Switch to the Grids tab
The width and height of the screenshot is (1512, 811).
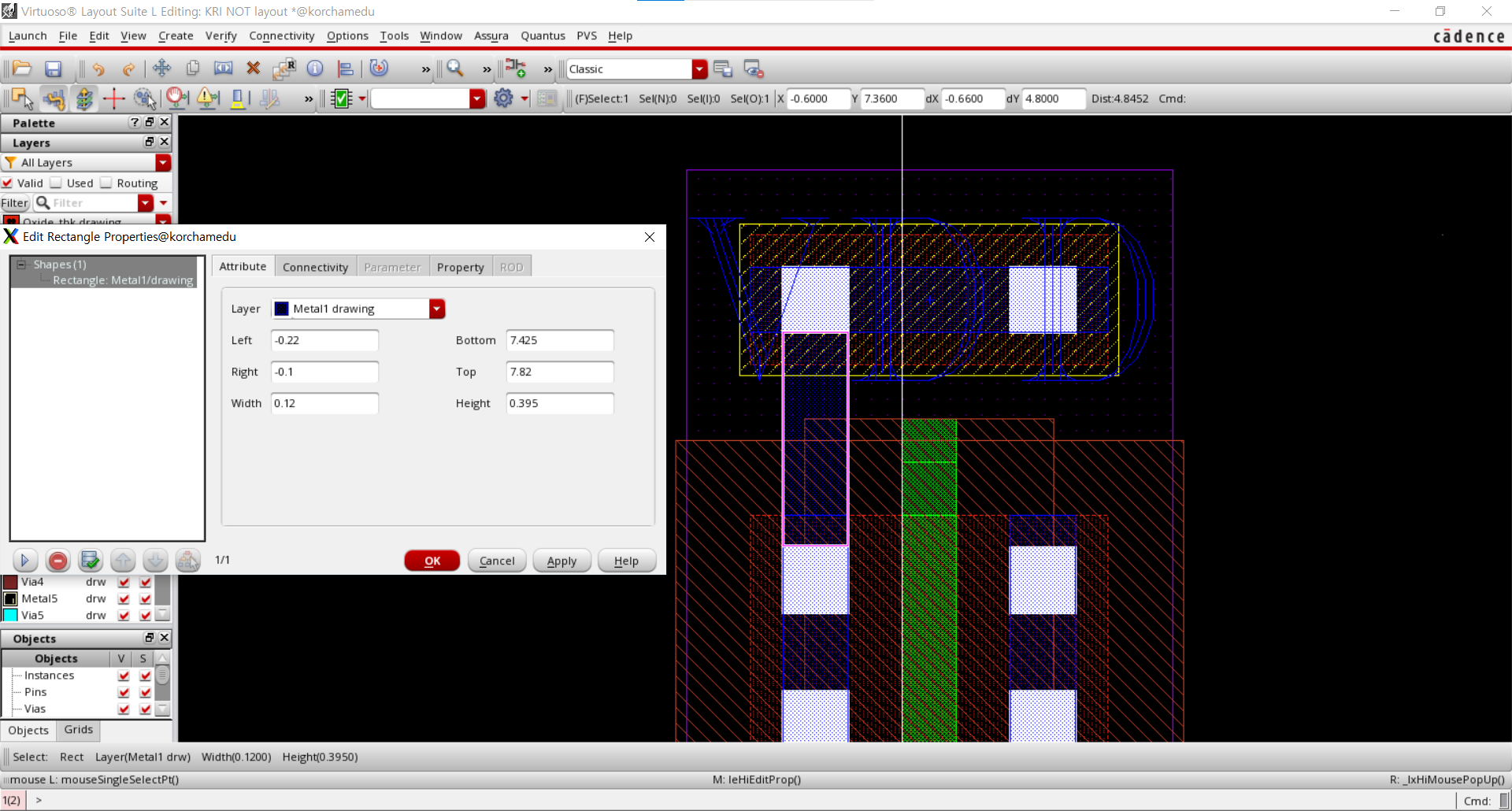[x=79, y=730]
